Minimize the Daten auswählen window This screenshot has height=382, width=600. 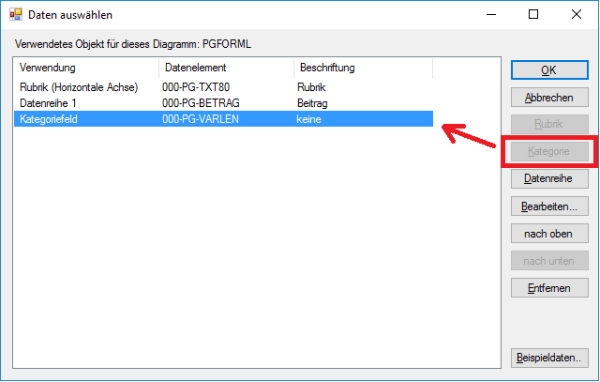[491, 15]
